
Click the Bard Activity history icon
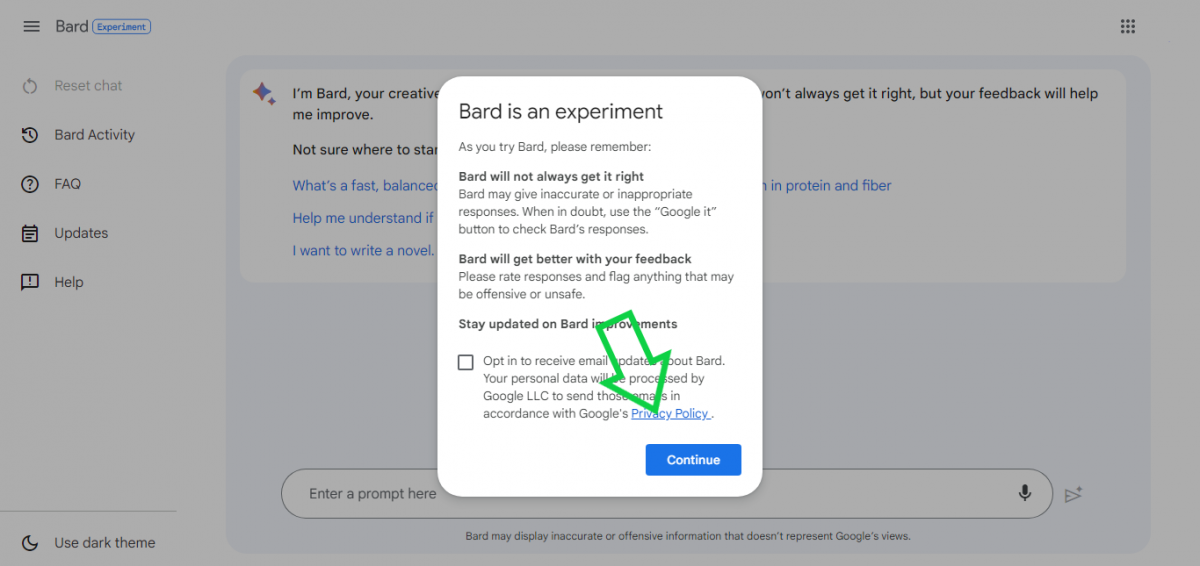[x=30, y=135]
